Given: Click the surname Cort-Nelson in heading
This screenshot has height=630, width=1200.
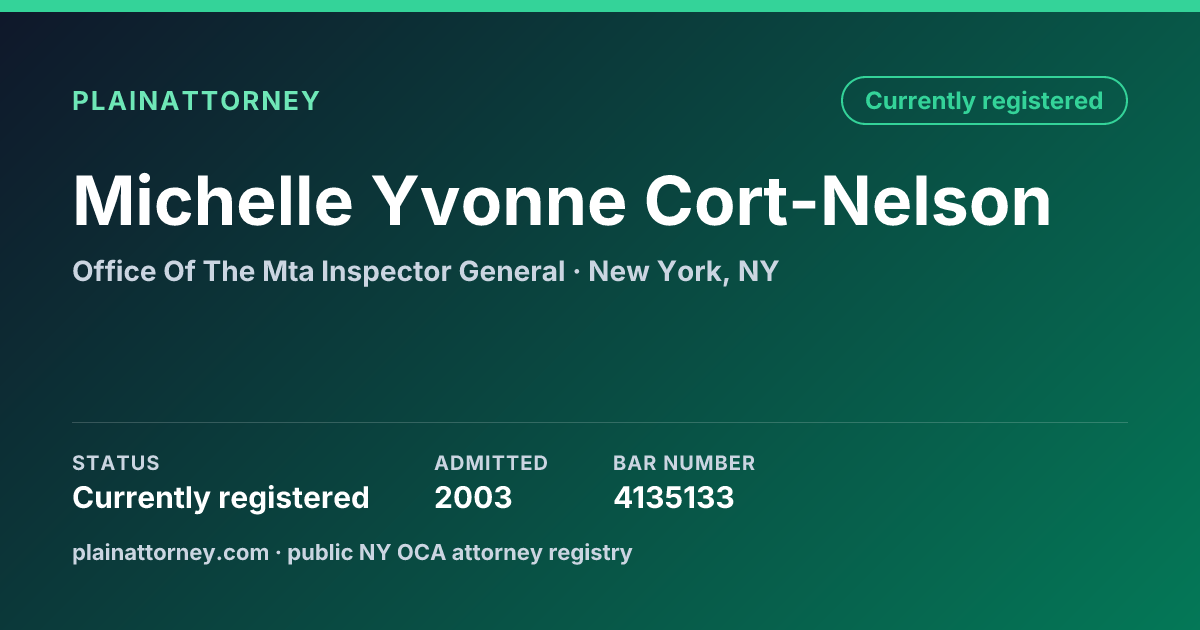Looking at the screenshot, I should coord(848,201).
